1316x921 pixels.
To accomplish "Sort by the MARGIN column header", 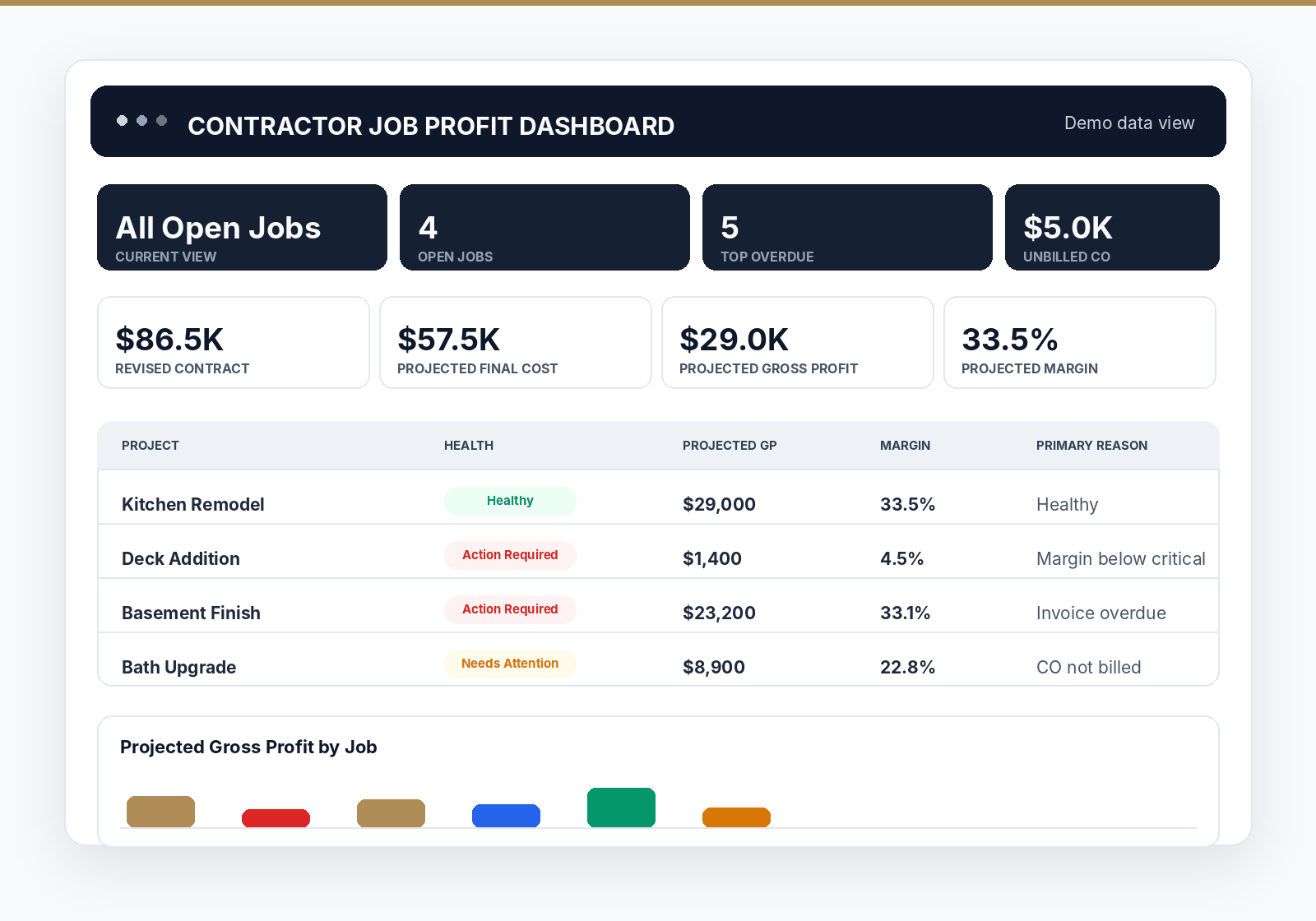I will click(906, 446).
